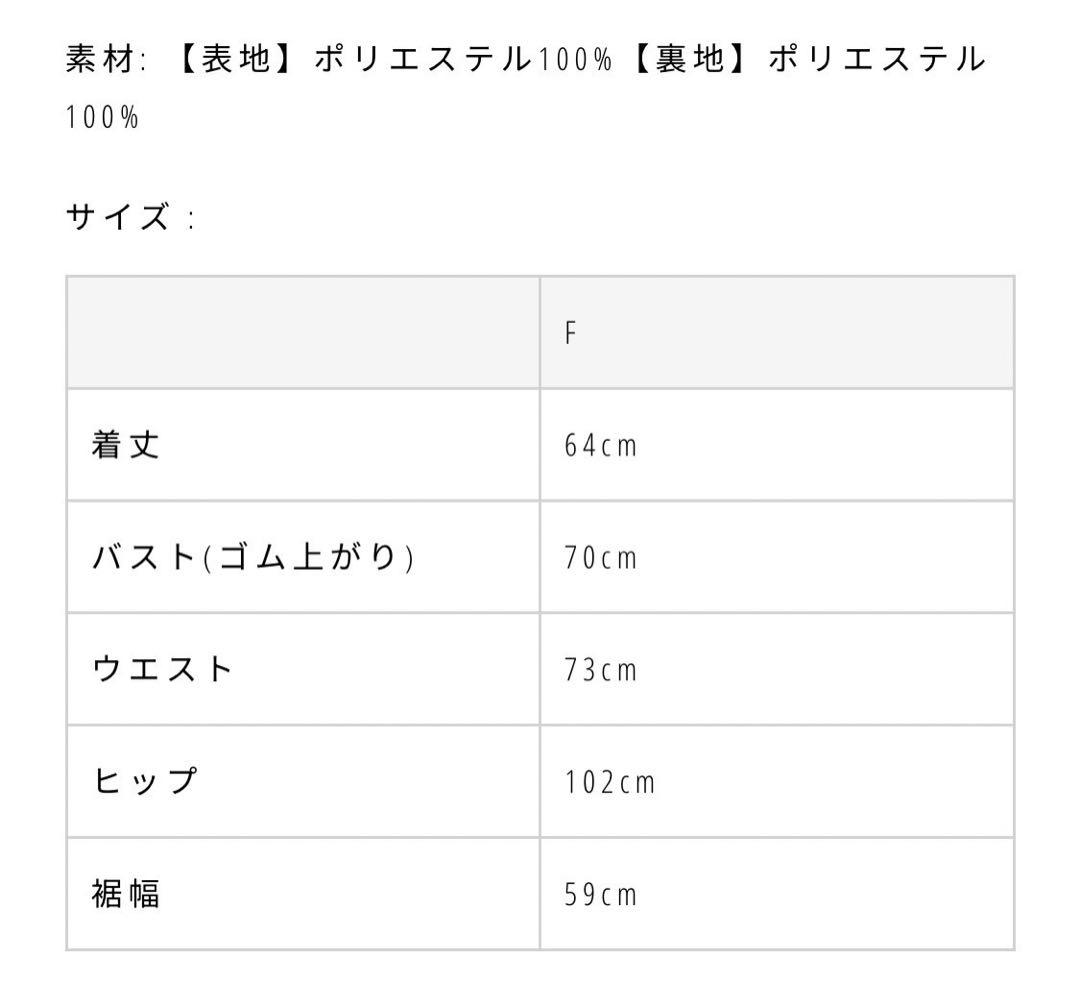Image resolution: width=1080 pixels, height=984 pixels.
Task: Click the 102cm hip value
Action: (x=609, y=782)
